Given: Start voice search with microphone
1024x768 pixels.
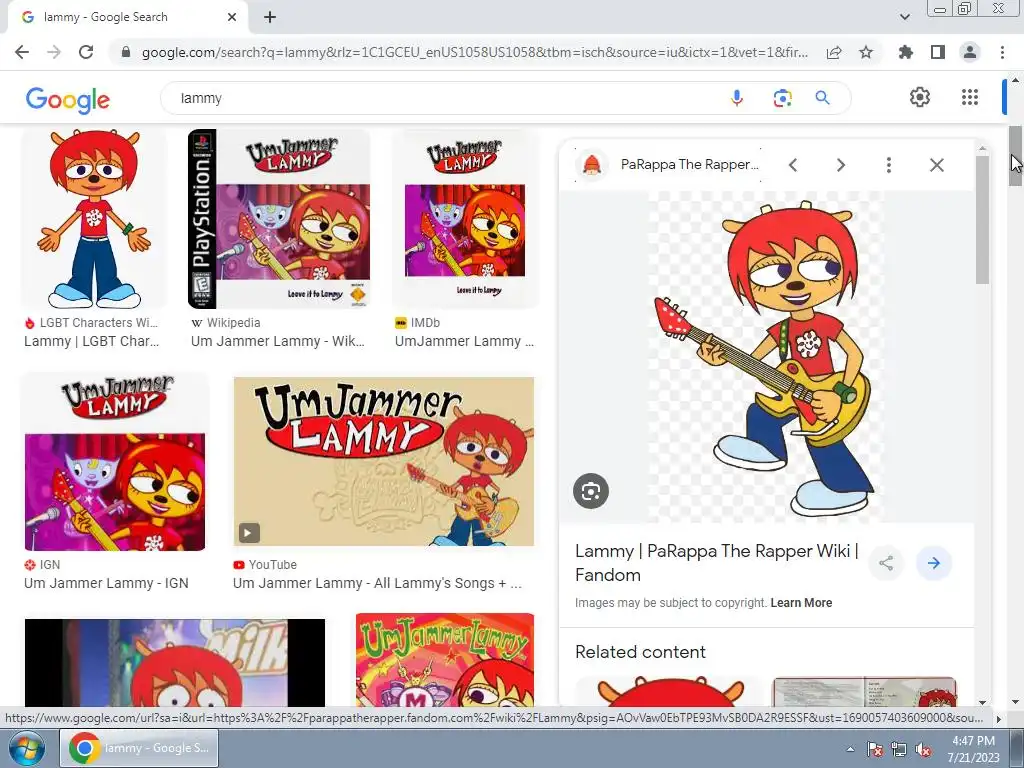Looking at the screenshot, I should tap(737, 98).
